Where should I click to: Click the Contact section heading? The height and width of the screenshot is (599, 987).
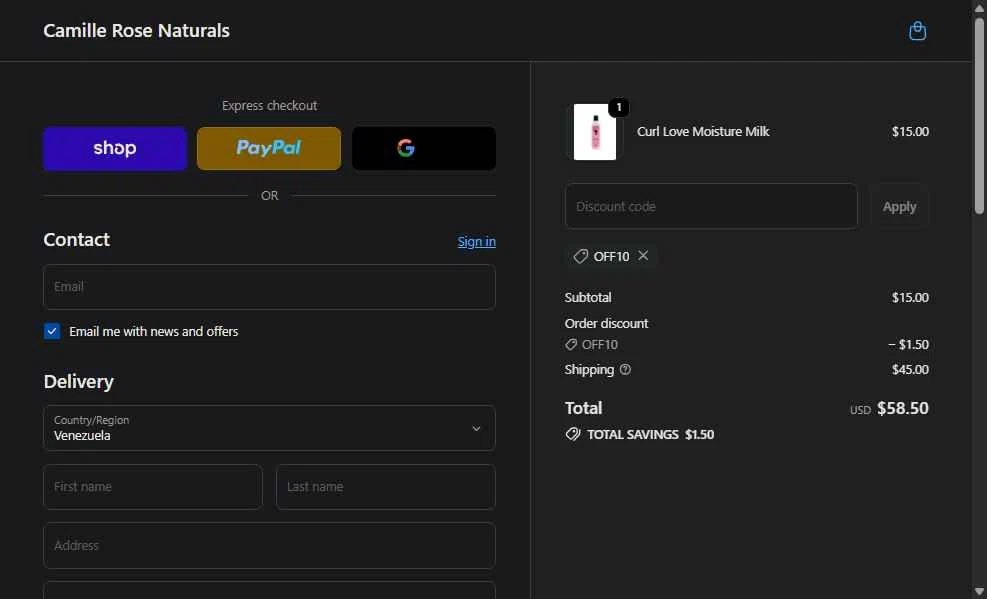(77, 239)
